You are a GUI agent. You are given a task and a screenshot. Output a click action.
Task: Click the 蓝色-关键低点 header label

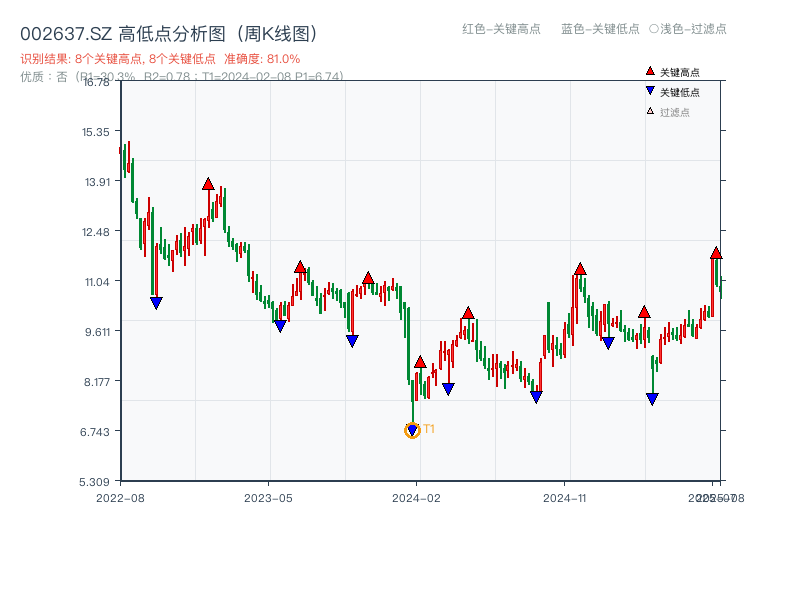click(600, 29)
